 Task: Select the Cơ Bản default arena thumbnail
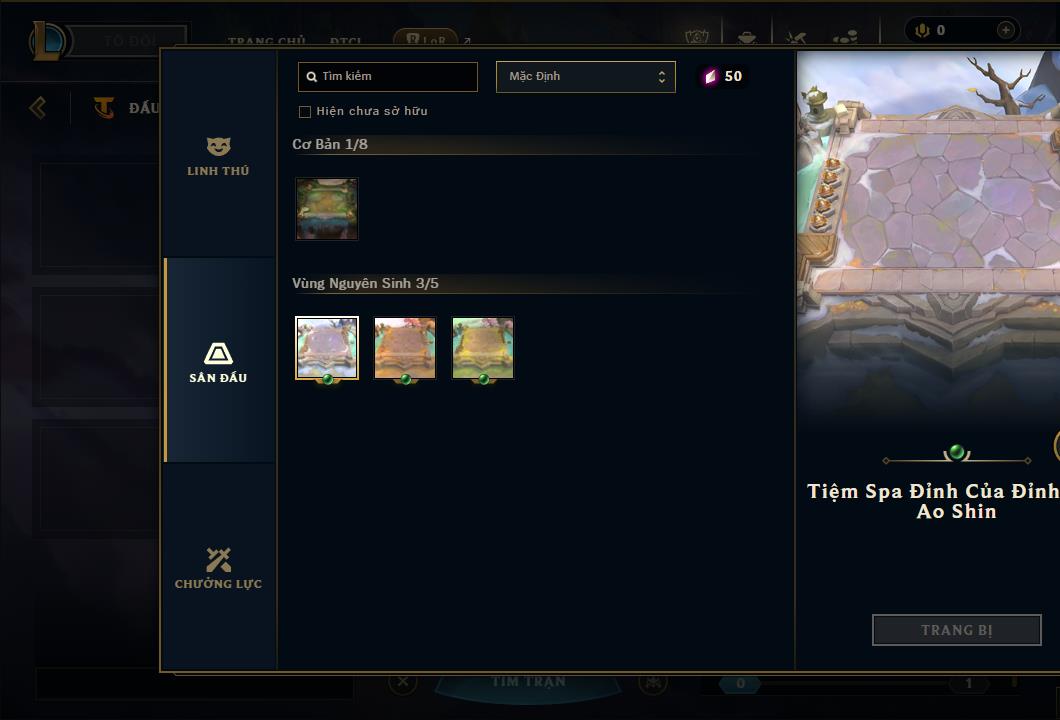(327, 209)
